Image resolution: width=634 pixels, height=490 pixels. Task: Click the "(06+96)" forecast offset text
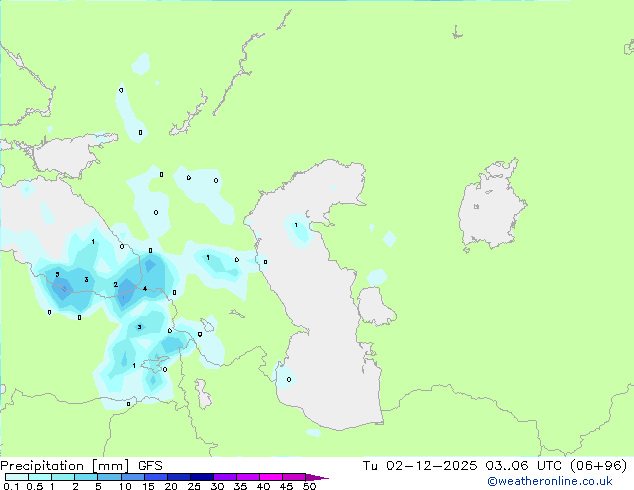click(598, 466)
